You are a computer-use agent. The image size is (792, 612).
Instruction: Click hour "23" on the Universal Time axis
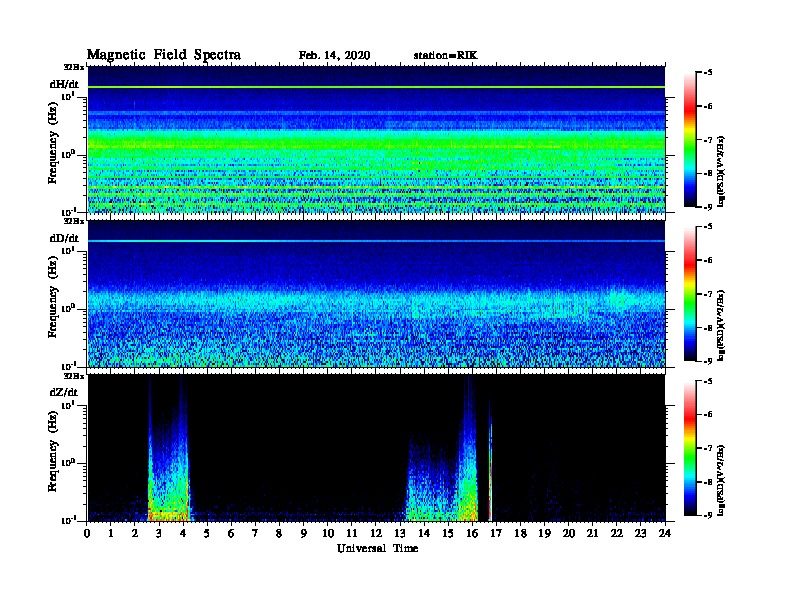[641, 534]
